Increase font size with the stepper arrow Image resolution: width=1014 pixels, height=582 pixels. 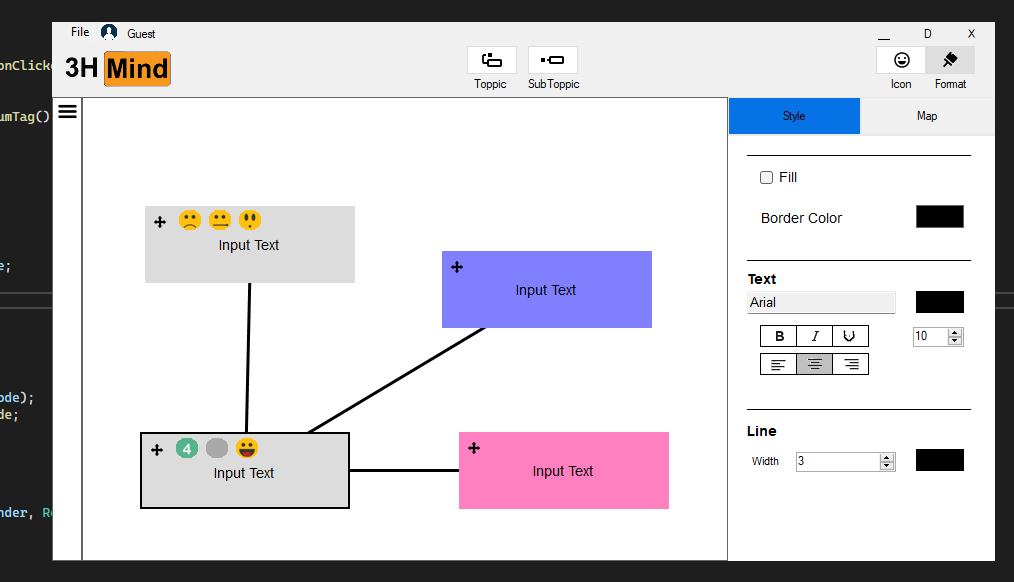[955, 332]
